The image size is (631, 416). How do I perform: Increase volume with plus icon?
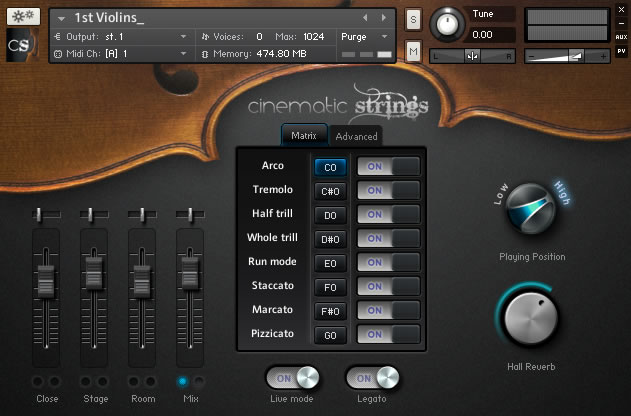tap(603, 56)
